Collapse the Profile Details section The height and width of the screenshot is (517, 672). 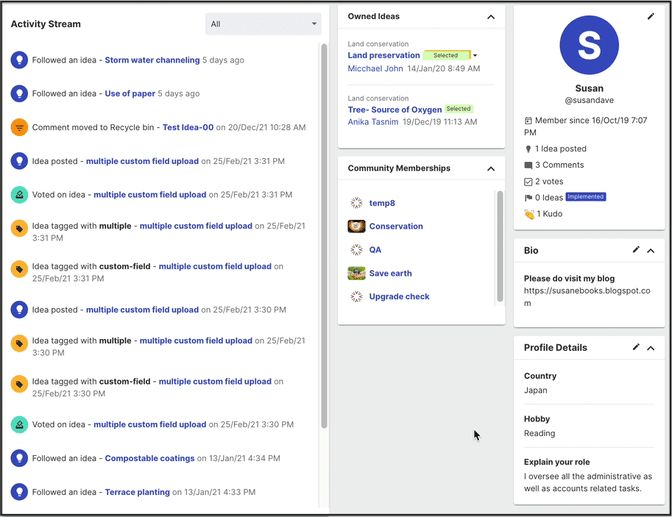pyautogui.click(x=651, y=348)
